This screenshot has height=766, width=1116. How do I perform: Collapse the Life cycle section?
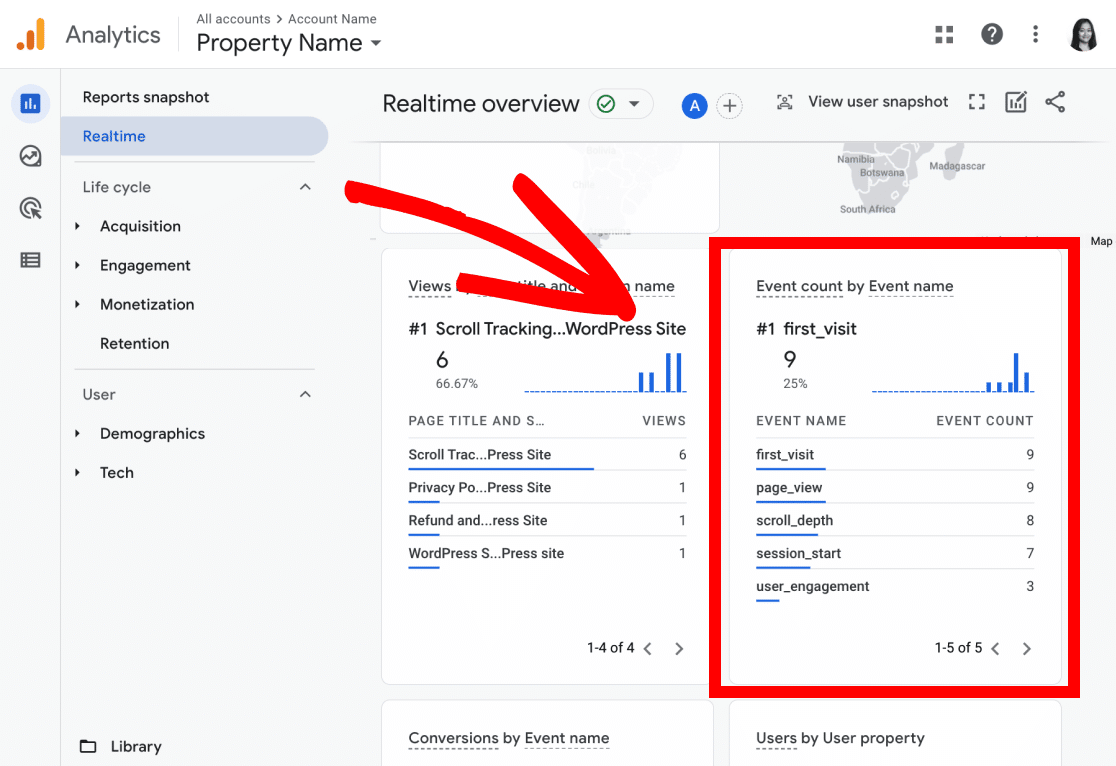(305, 187)
